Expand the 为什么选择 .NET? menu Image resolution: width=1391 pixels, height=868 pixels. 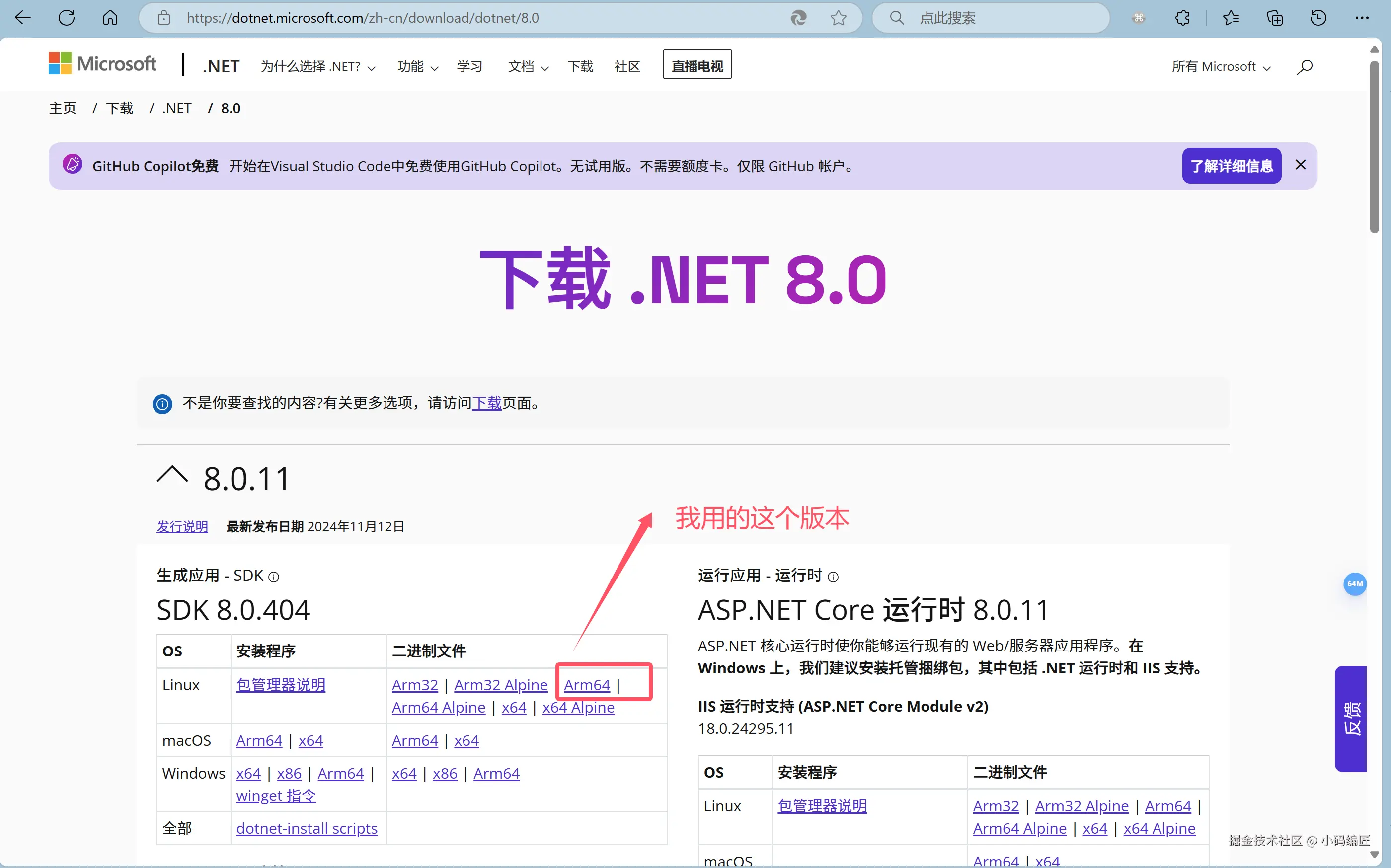(x=317, y=67)
